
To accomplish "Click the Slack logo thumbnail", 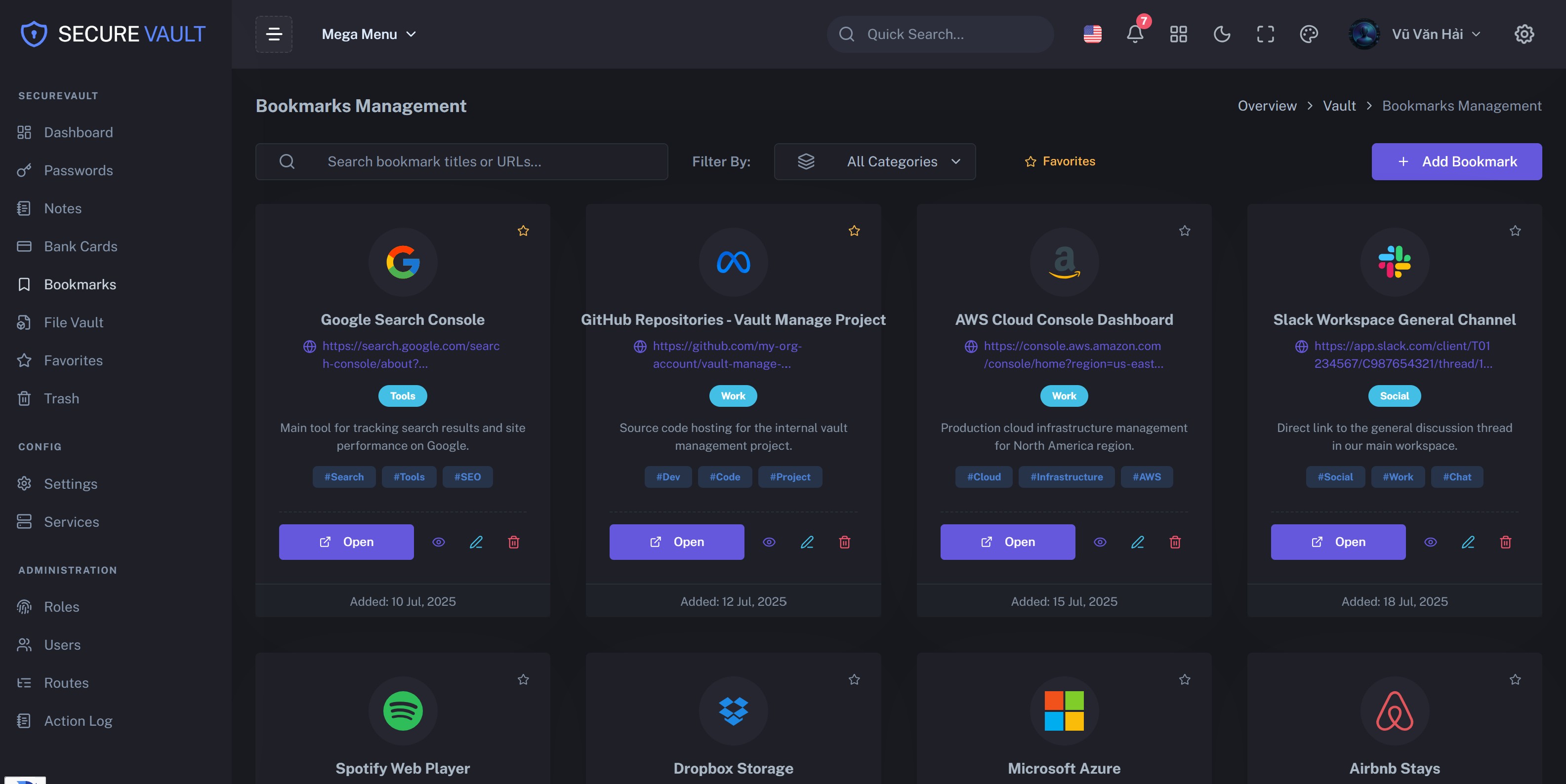I will coord(1394,262).
